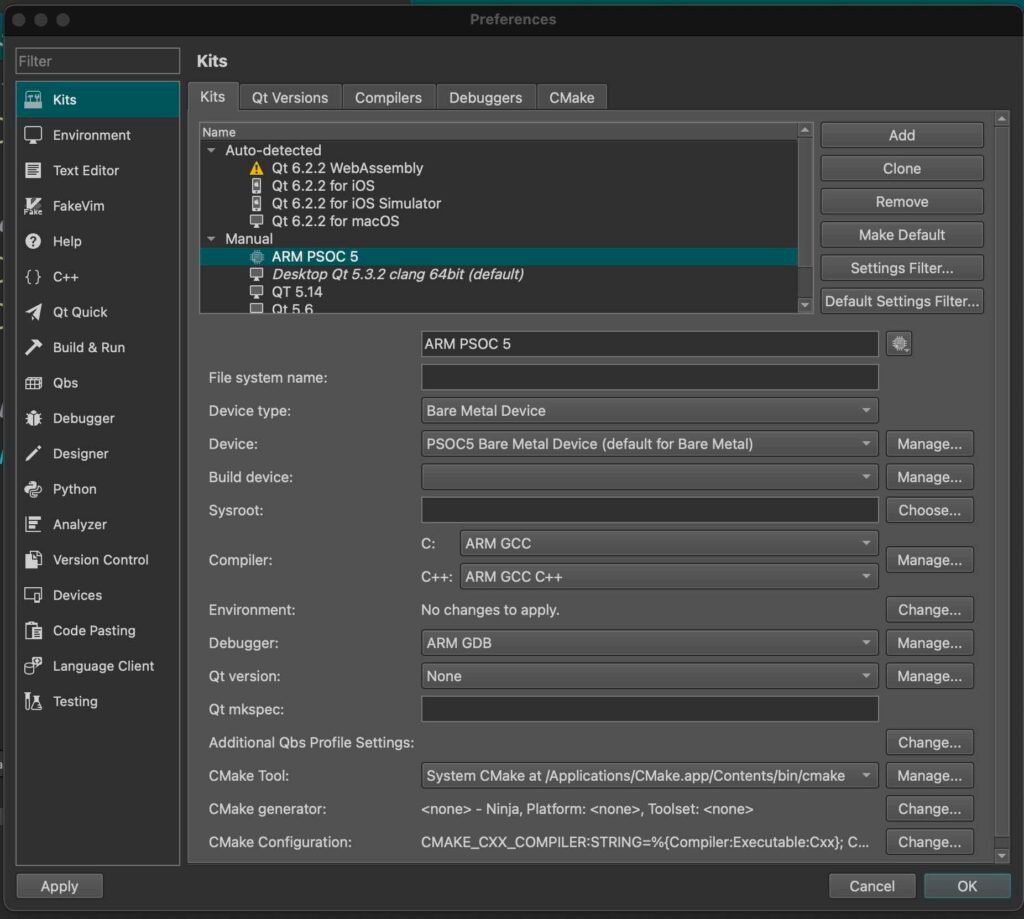1024x919 pixels.
Task: Open the C++ compiler ARM GCC C++ dropdown
Action: tap(669, 577)
